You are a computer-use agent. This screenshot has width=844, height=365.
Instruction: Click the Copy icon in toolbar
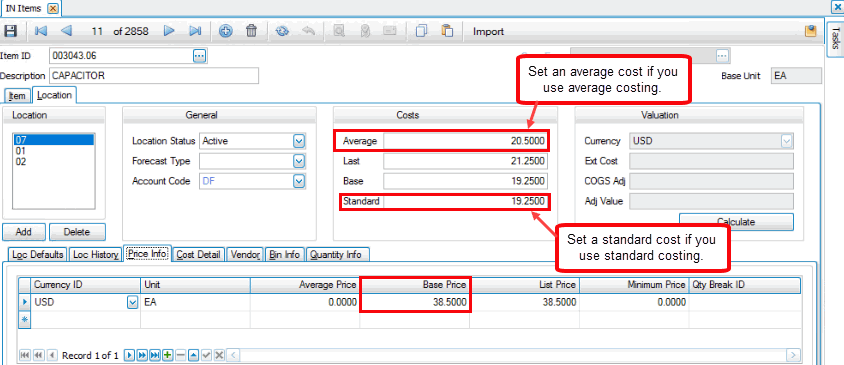pos(421,31)
